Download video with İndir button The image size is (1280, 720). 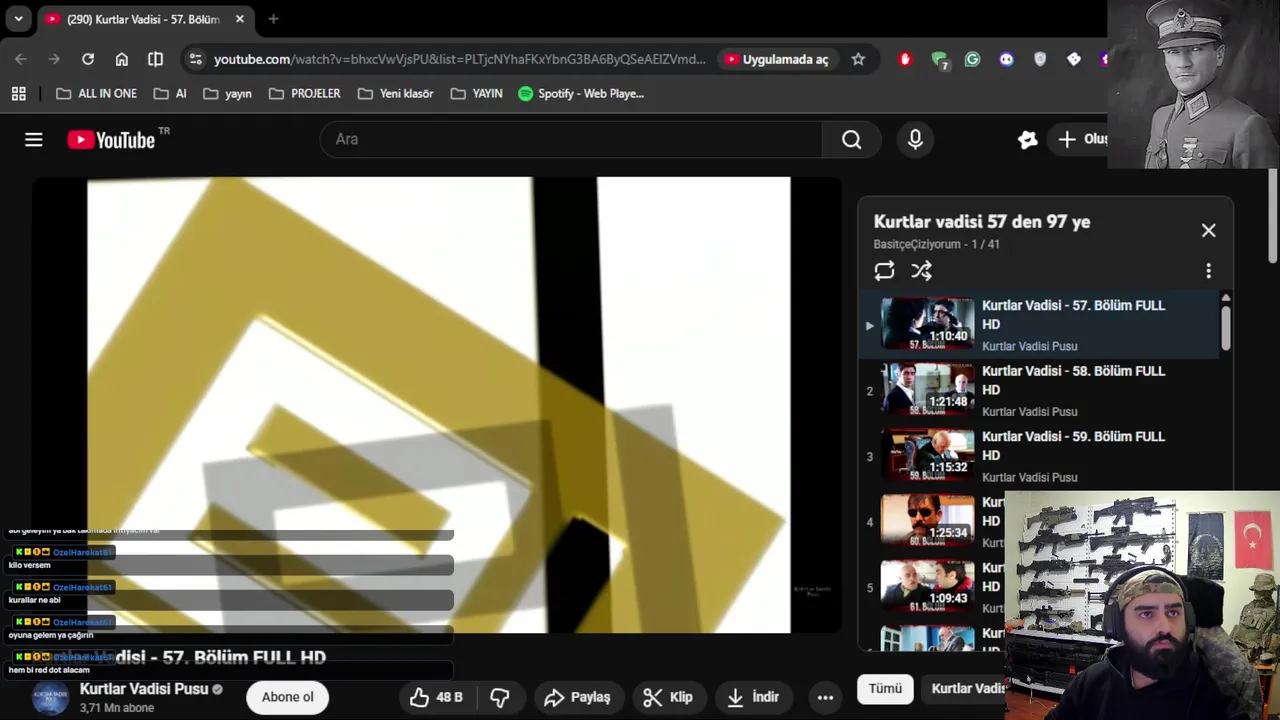[753, 697]
